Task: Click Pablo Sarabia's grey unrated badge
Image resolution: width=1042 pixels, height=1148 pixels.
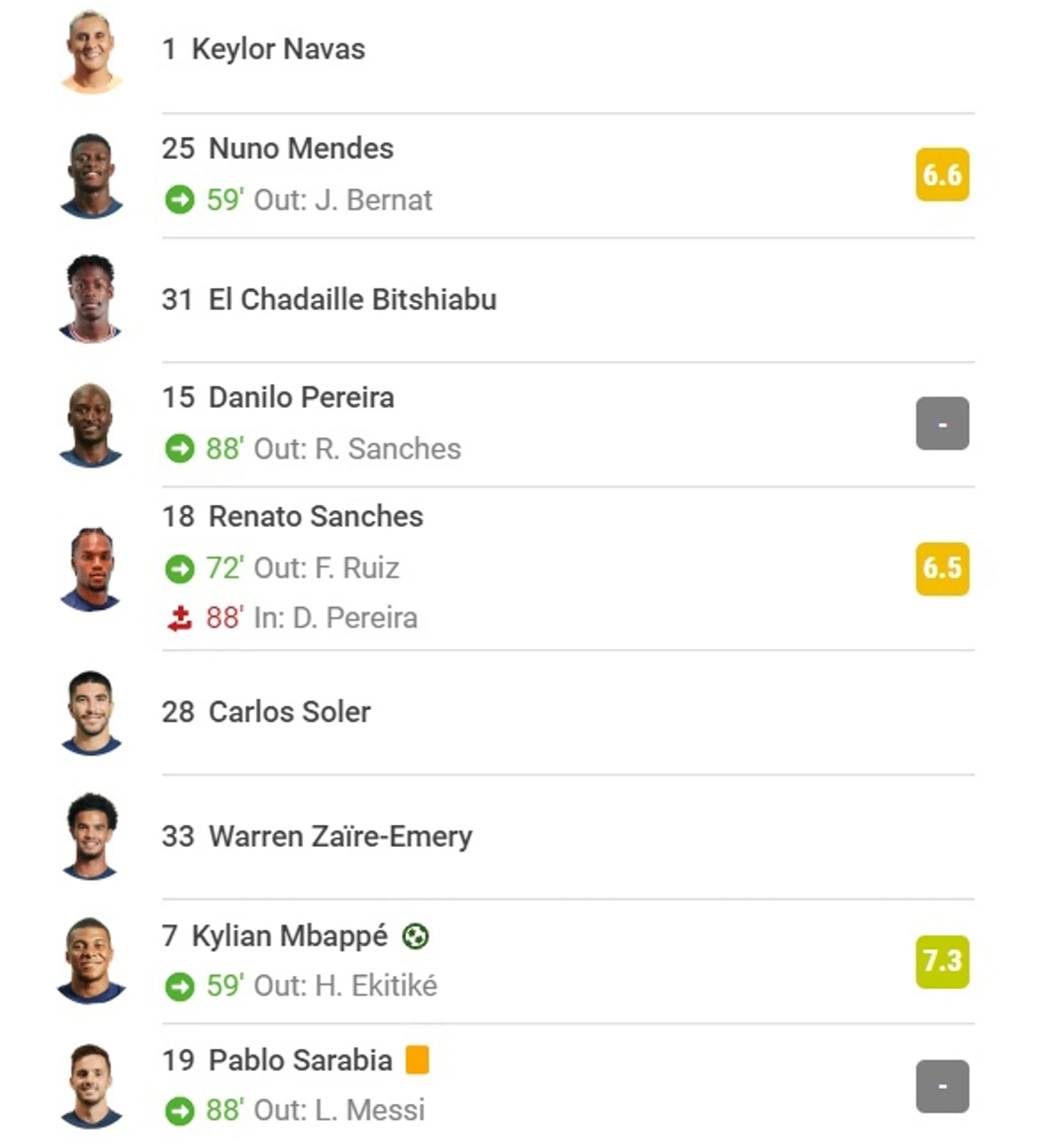Action: click(942, 1087)
